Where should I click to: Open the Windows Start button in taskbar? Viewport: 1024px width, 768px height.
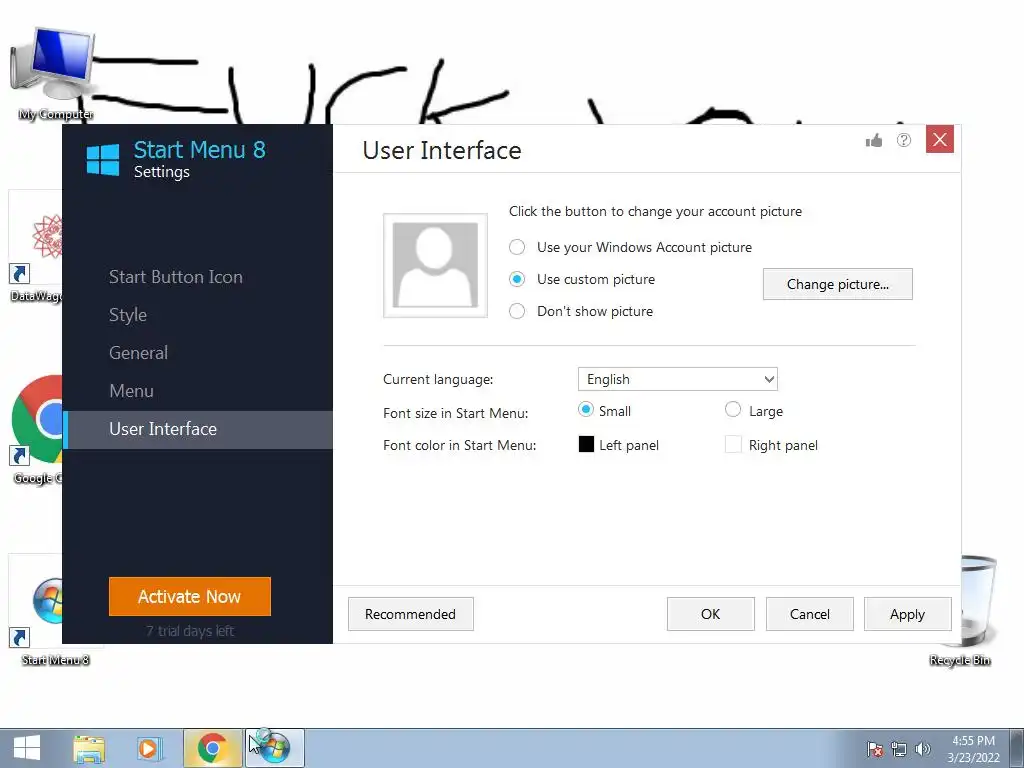tap(27, 748)
